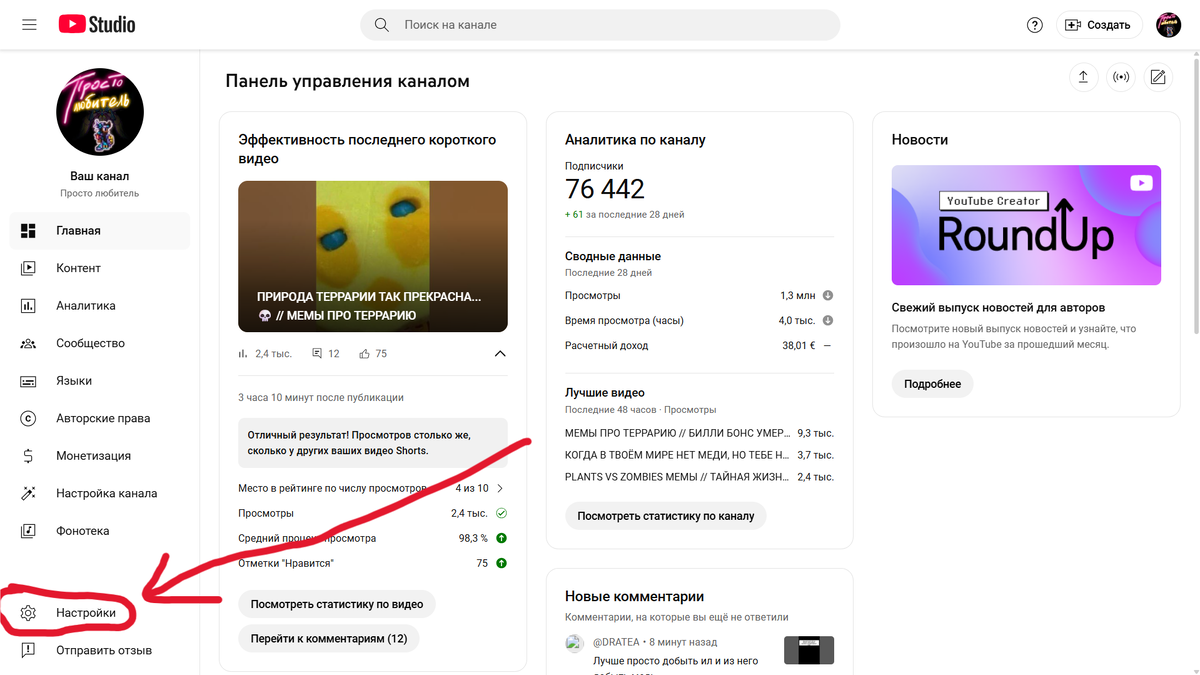Click the subscriber count 76 442
Screen dimensions: 1200x675
(x=605, y=189)
